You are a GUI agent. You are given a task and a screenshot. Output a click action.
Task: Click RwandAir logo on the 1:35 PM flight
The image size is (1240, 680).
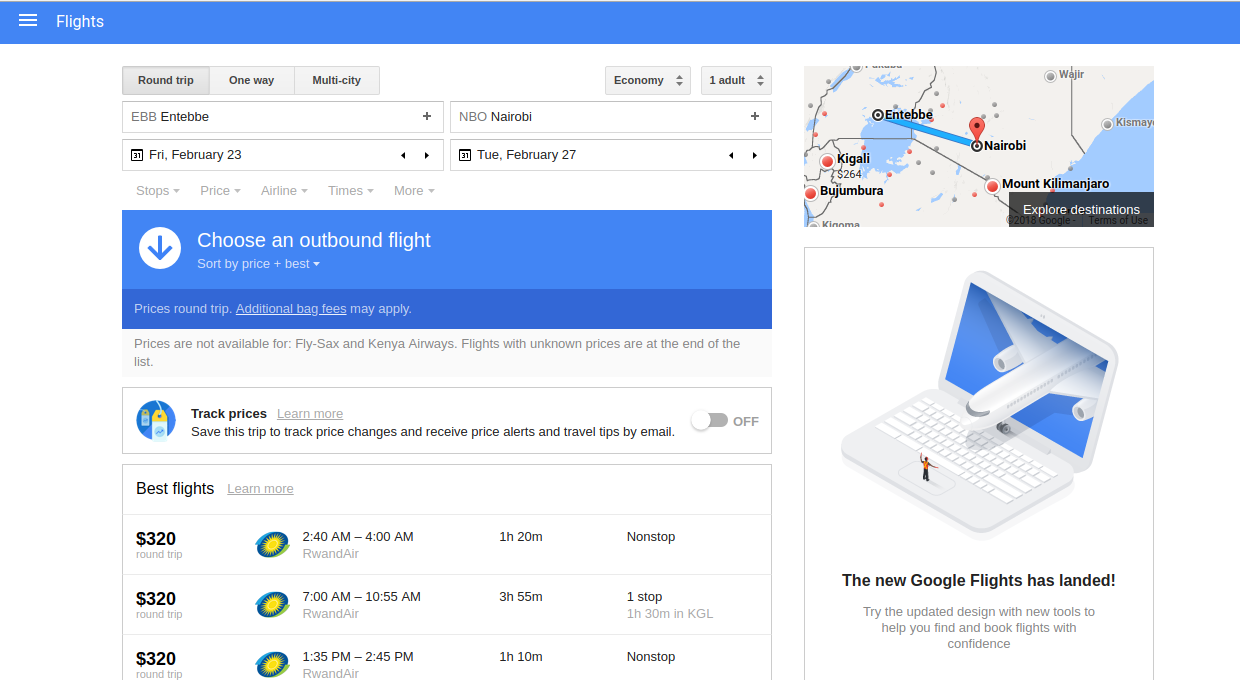272,665
